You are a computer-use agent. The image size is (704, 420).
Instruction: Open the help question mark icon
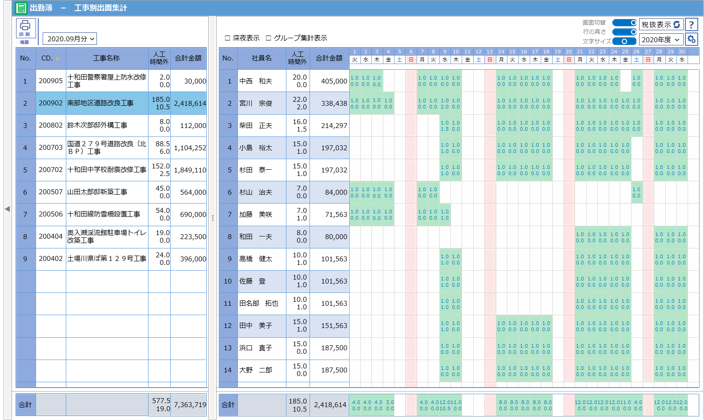(x=691, y=24)
